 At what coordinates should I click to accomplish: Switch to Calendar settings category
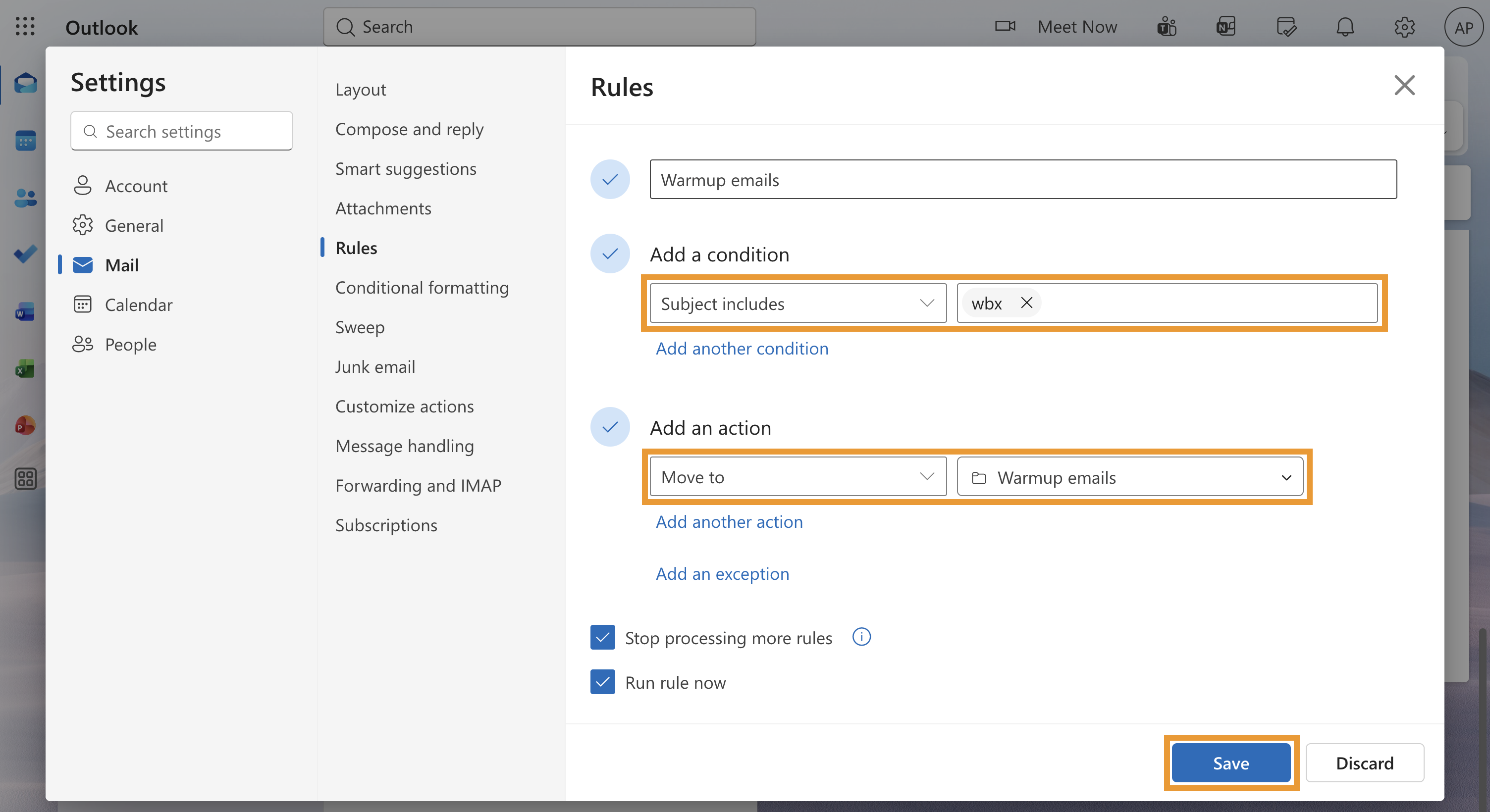tap(138, 305)
